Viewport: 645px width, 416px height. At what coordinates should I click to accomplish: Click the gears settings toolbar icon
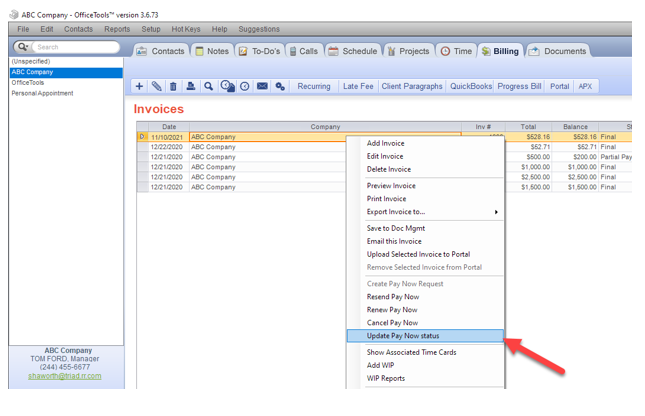pos(280,86)
